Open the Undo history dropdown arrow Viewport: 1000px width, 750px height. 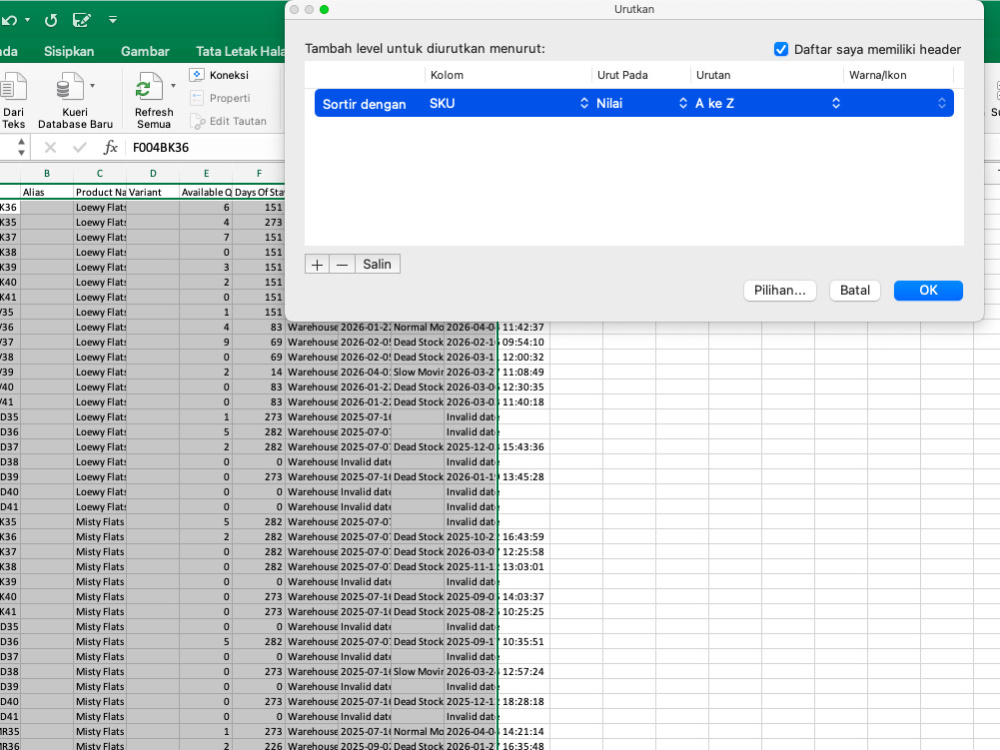27,20
